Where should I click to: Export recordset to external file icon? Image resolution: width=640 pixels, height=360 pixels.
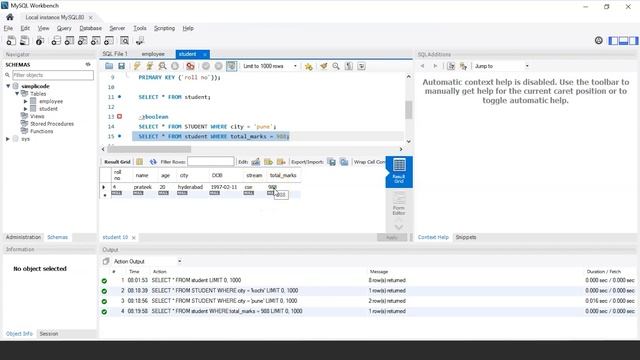point(332,162)
